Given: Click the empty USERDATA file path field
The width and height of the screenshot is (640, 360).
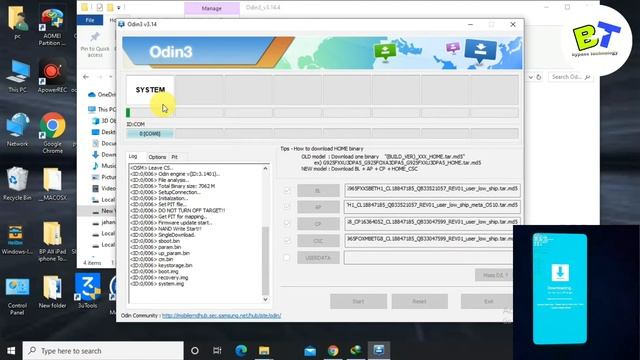Looking at the screenshot, I should click(429, 258).
